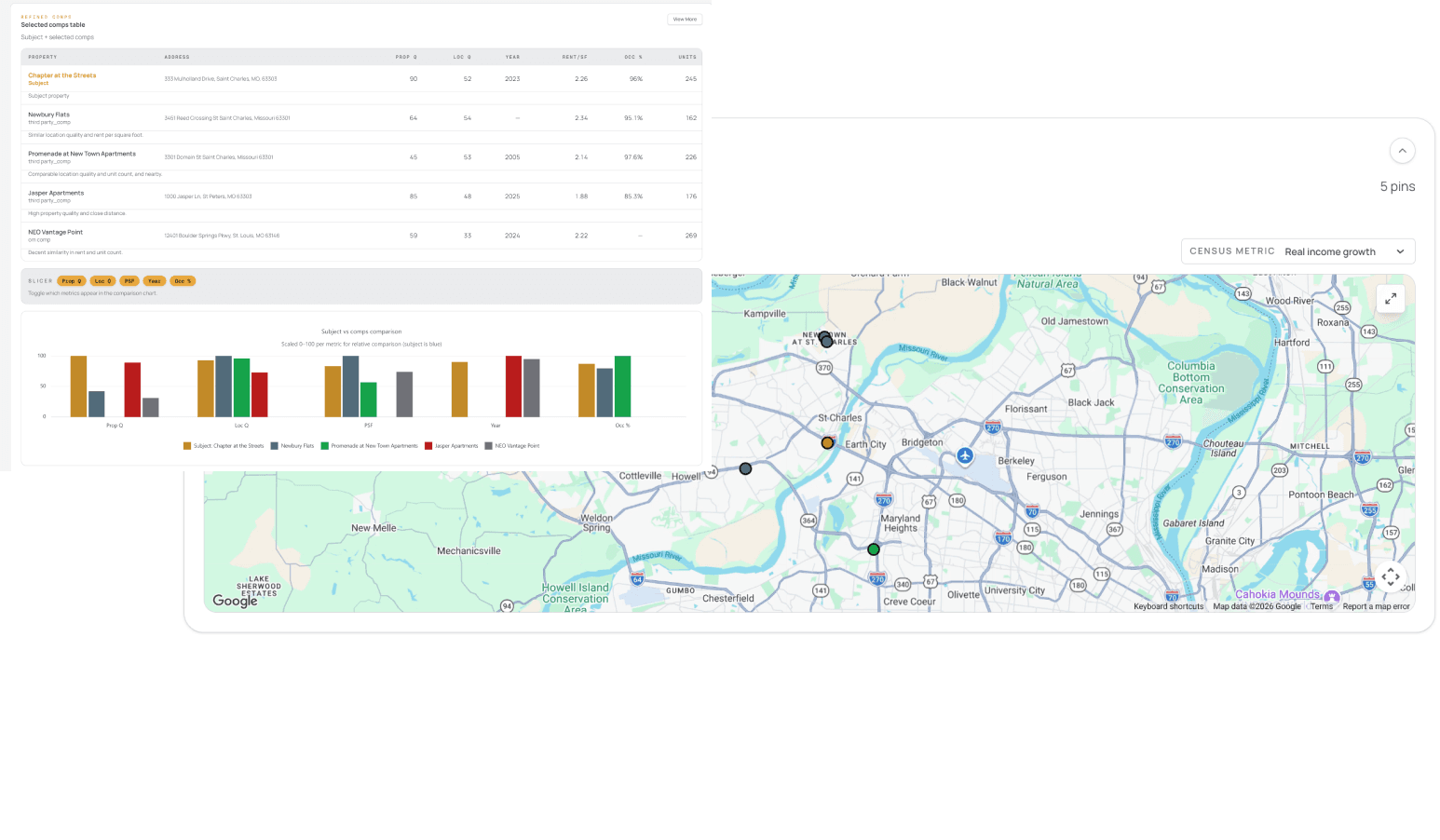Viewport: 1440px width, 840px height.
Task: Click the blue airport icon on the map
Action: [x=965, y=455]
